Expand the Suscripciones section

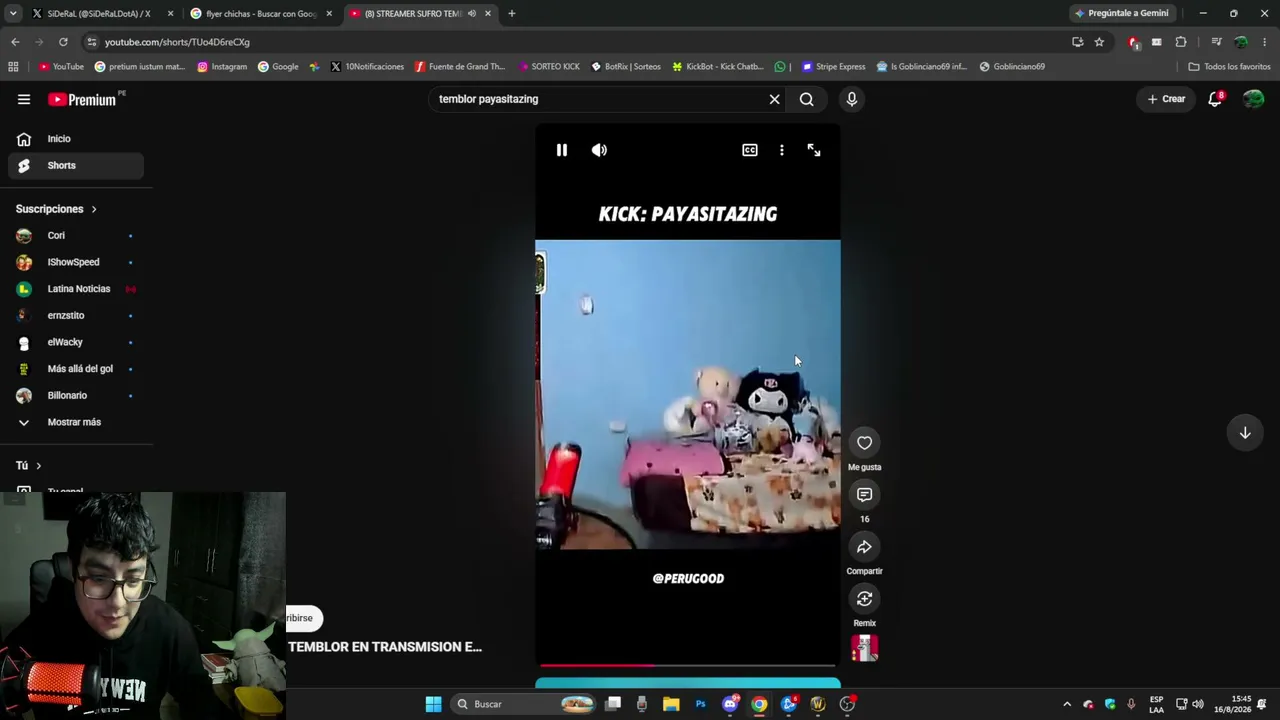tap(57, 209)
